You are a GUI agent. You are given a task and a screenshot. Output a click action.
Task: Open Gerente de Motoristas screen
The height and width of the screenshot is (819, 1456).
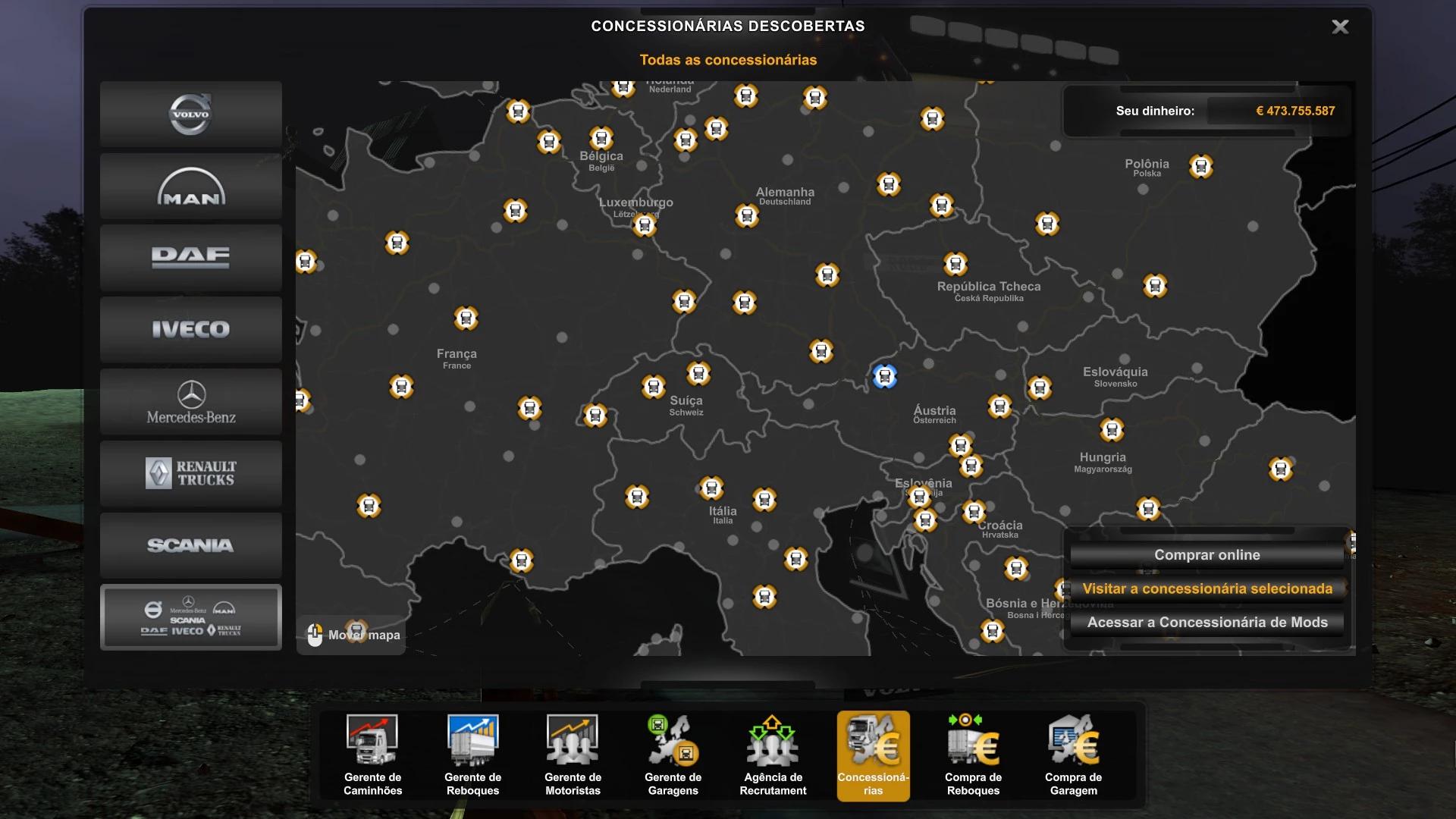(573, 755)
